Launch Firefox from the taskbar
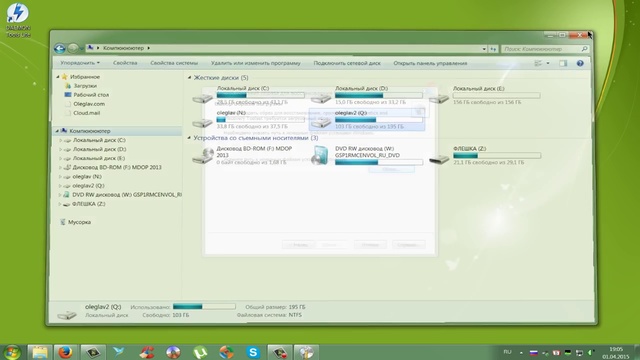640x360 pixels. (65, 352)
